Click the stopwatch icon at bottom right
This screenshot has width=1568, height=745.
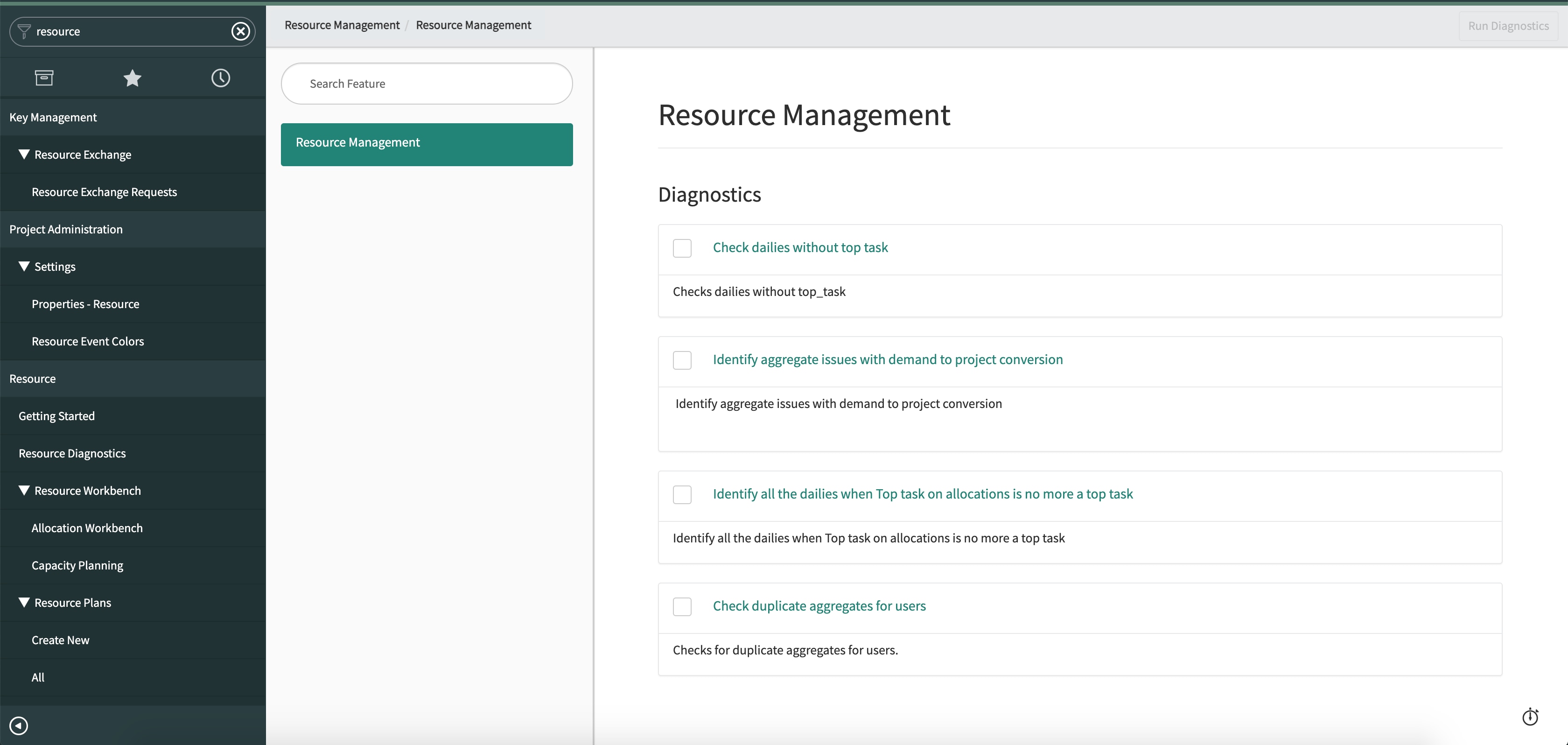[x=1530, y=717]
